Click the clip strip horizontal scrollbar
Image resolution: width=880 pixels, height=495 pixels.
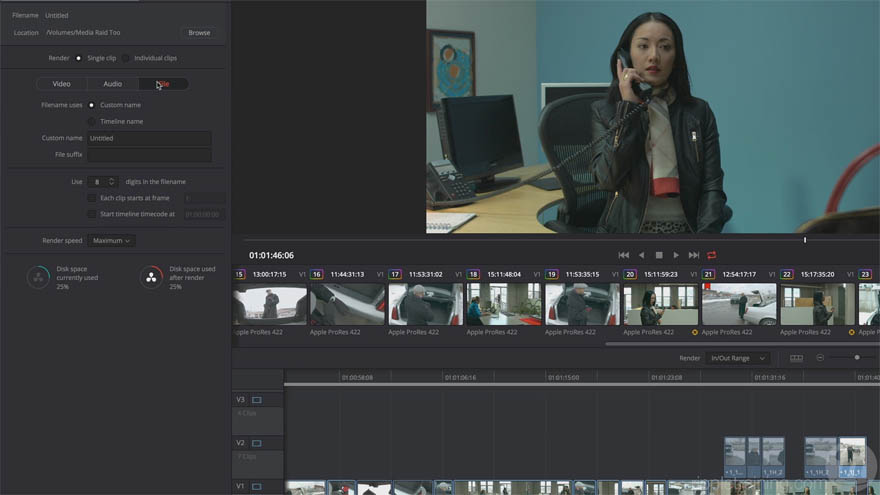click(742, 343)
